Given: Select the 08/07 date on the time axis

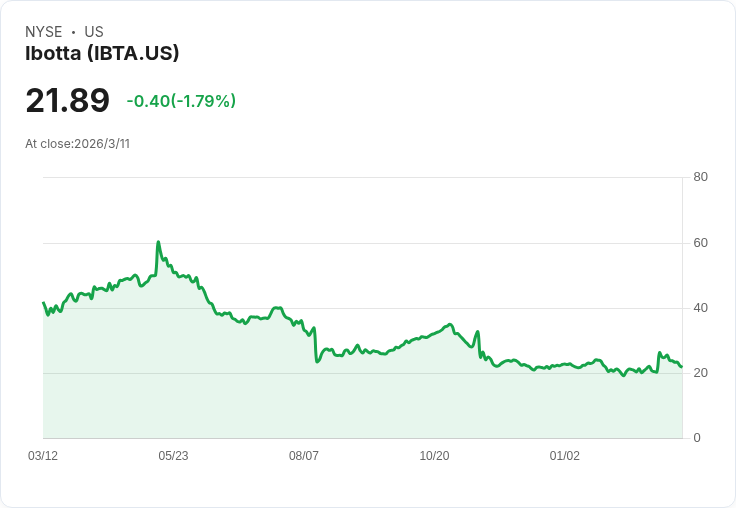Looking at the screenshot, I should pos(304,456).
